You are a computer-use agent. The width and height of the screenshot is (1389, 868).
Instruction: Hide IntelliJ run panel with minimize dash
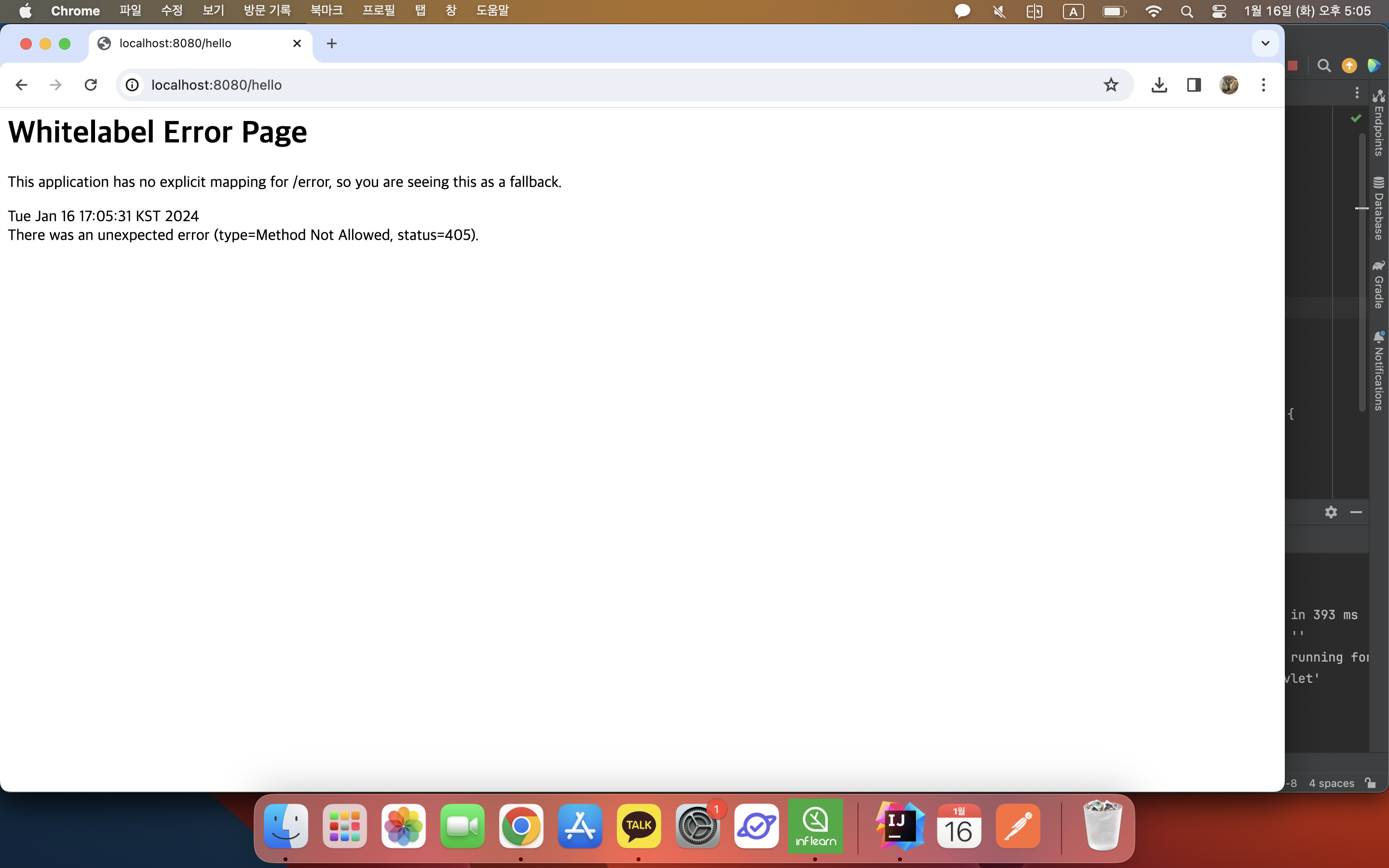point(1356,512)
